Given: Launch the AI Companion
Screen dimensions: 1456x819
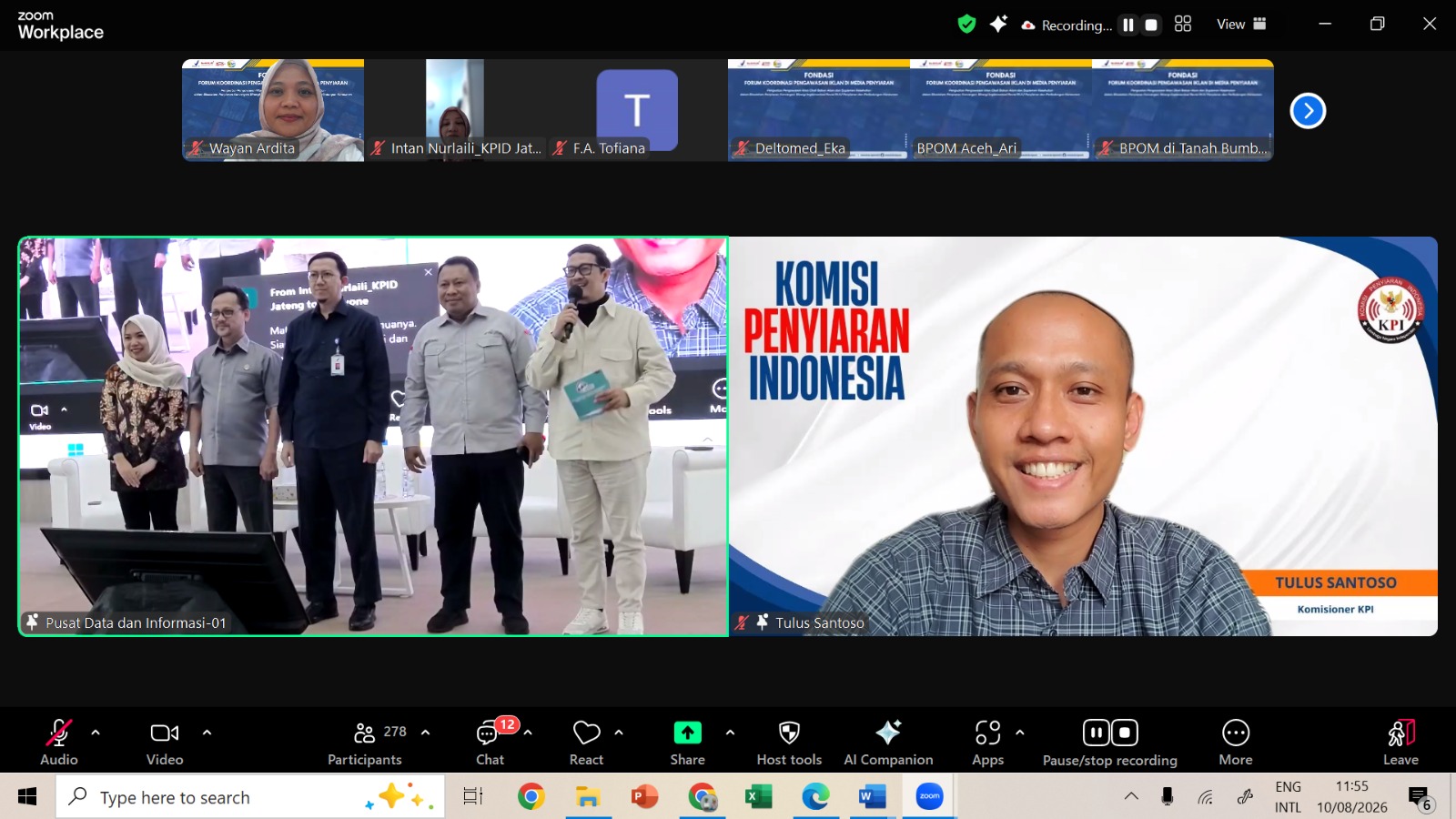Looking at the screenshot, I should pos(888,742).
